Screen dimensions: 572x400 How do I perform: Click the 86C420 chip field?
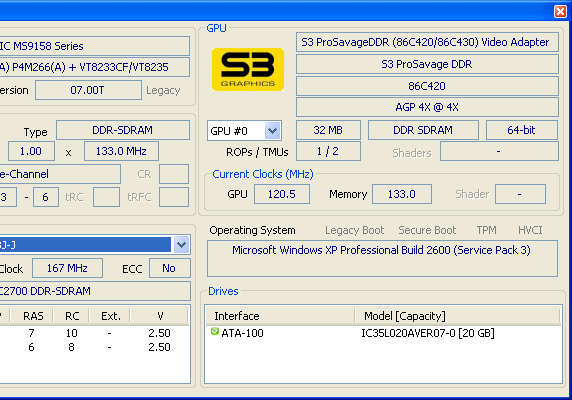pyautogui.click(x=427, y=86)
